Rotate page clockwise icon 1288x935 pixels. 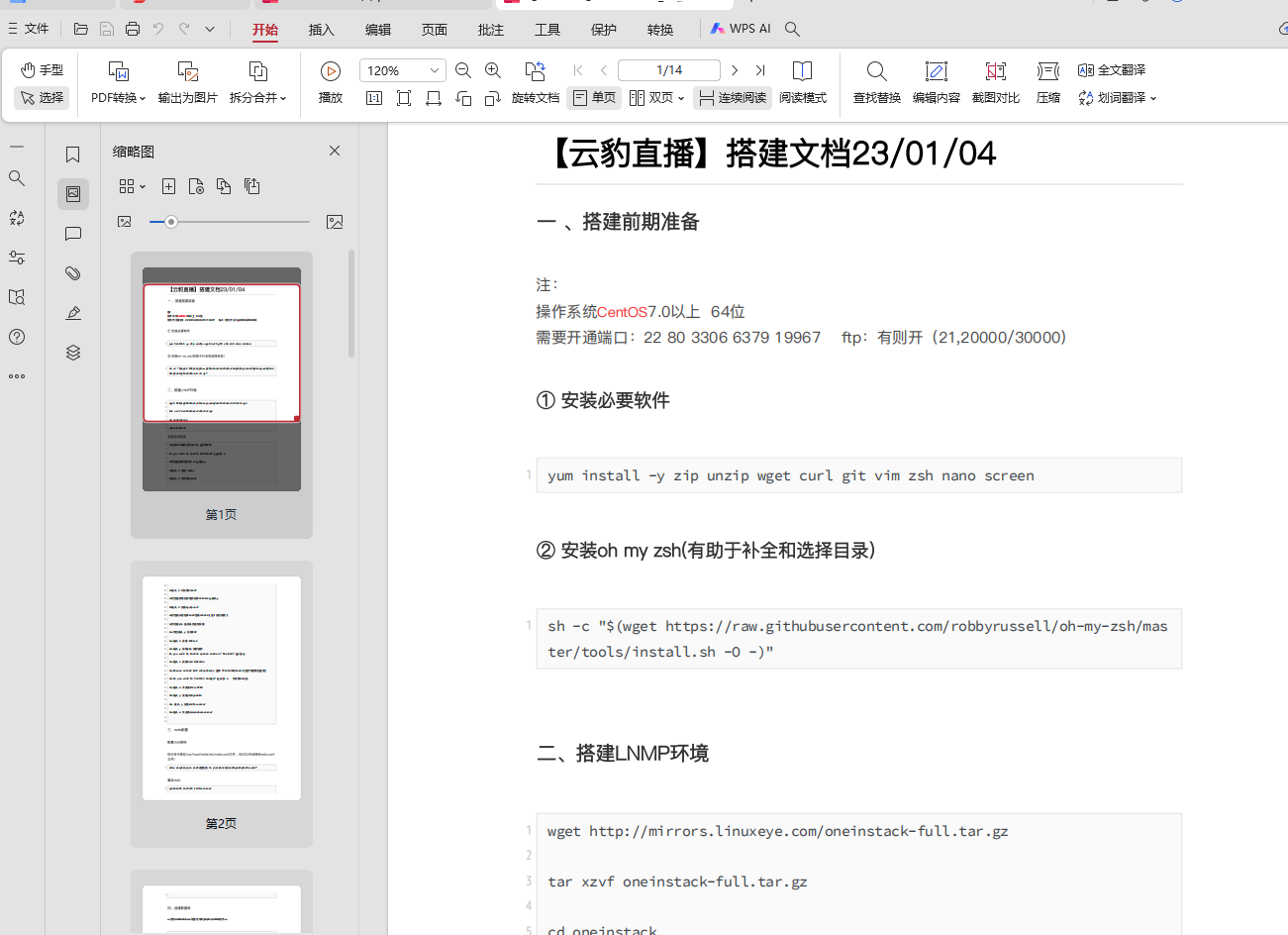click(493, 98)
